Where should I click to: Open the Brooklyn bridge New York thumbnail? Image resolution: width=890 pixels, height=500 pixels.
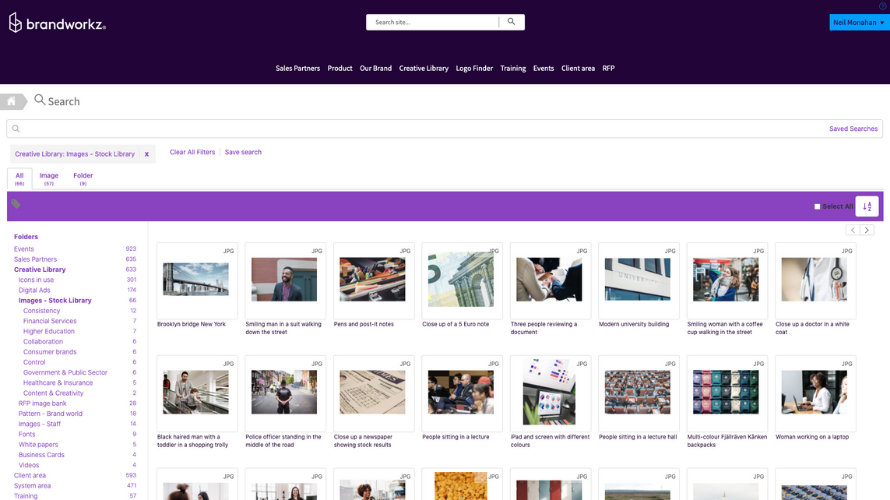coord(196,279)
